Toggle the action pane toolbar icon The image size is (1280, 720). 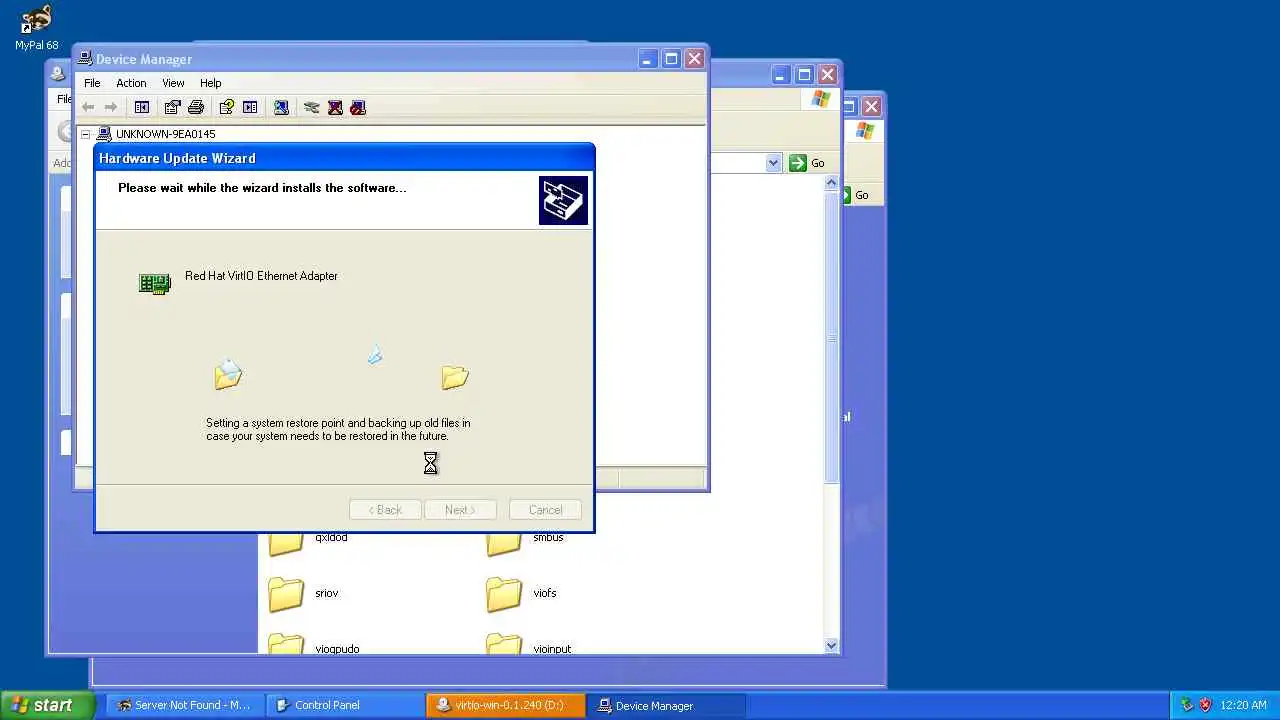tap(250, 107)
